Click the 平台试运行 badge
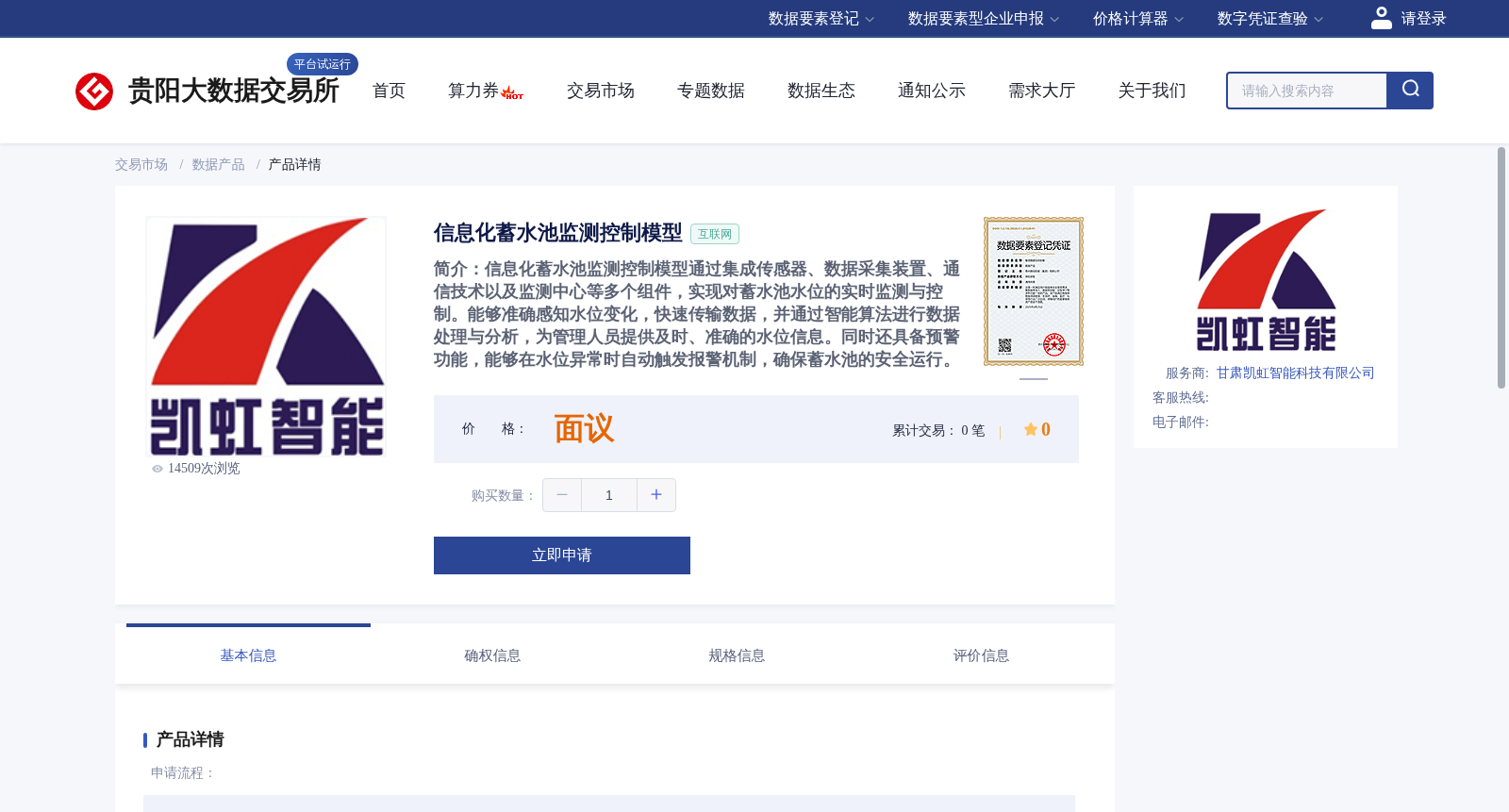The height and width of the screenshot is (812, 1509). [x=323, y=64]
